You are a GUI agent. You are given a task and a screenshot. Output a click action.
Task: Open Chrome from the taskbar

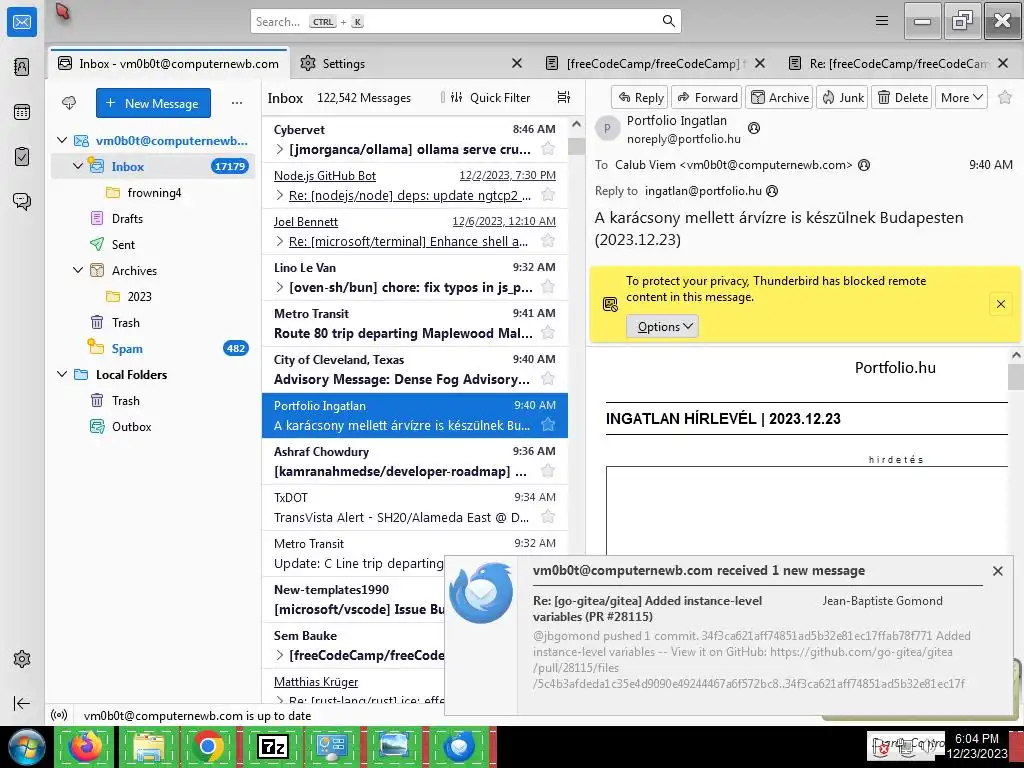(208, 746)
